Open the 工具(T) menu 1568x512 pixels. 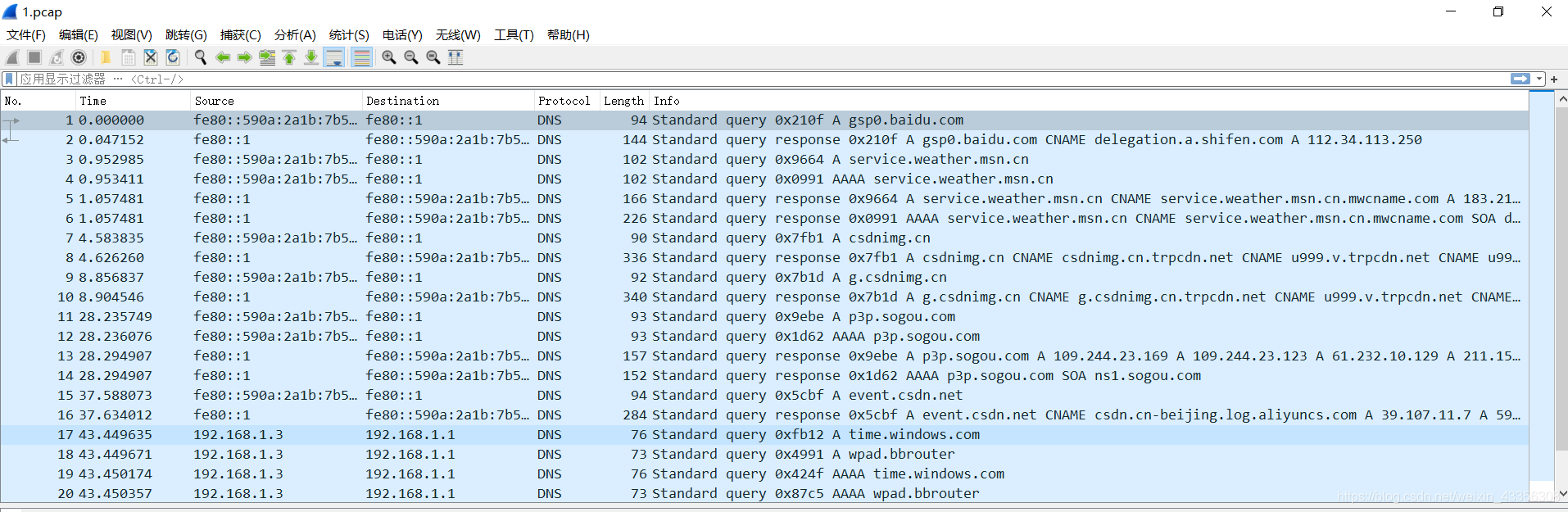pos(514,34)
